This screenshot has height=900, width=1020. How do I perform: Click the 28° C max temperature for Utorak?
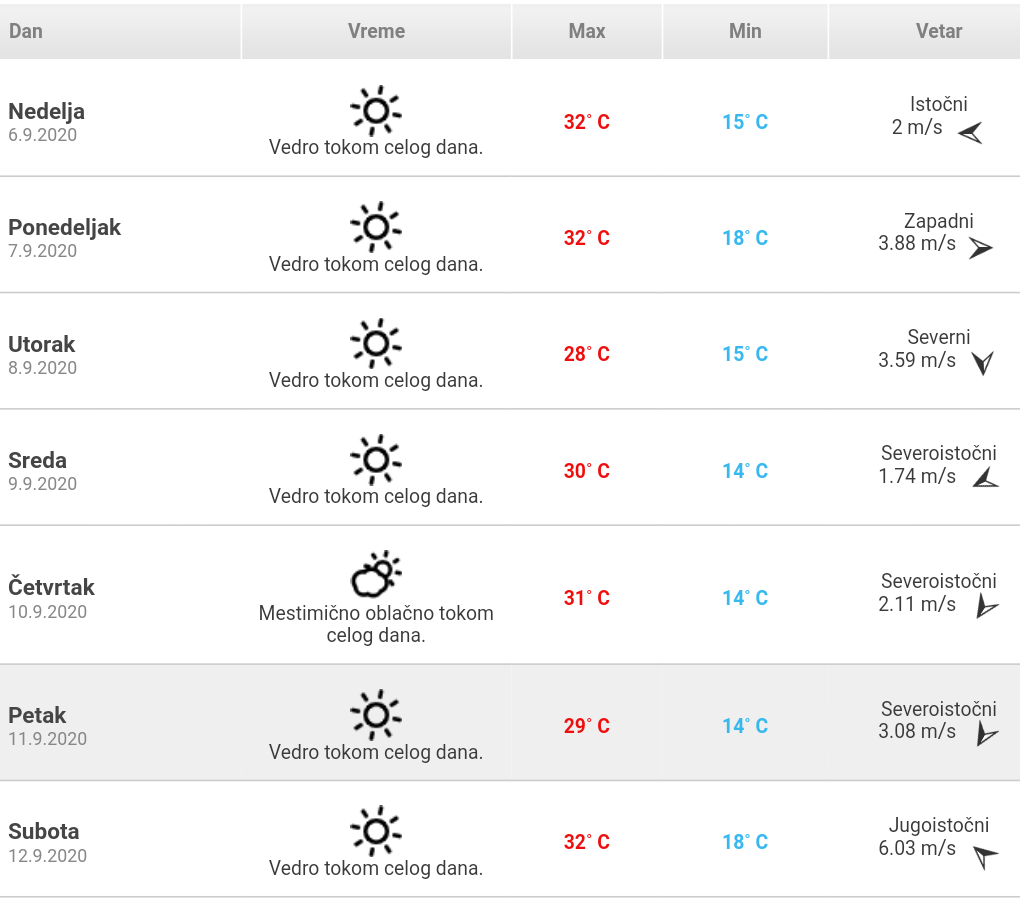[587, 354]
